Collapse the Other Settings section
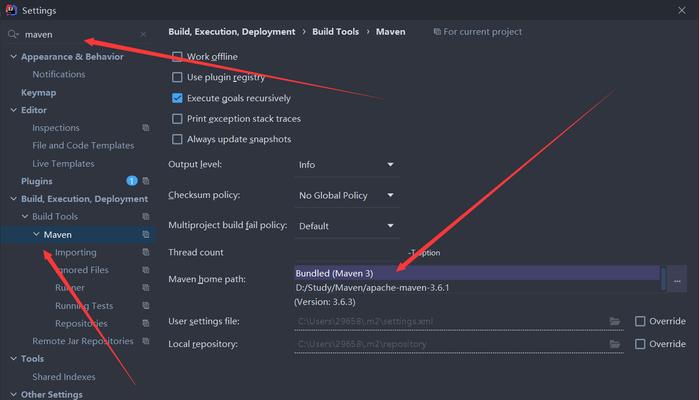Screen dimensions: 699x400 point(13,394)
